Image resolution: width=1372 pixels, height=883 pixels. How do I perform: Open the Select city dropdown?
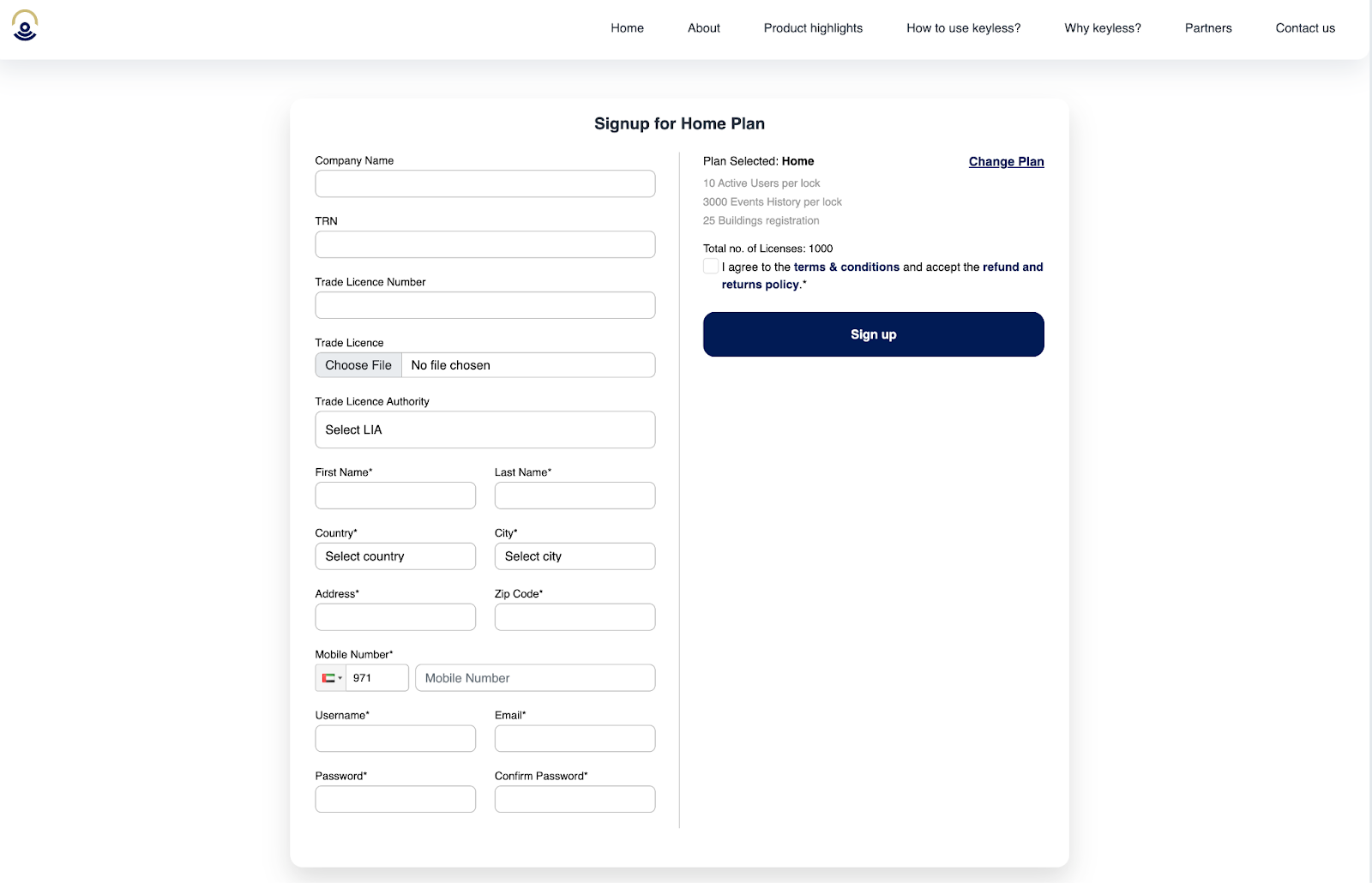575,556
